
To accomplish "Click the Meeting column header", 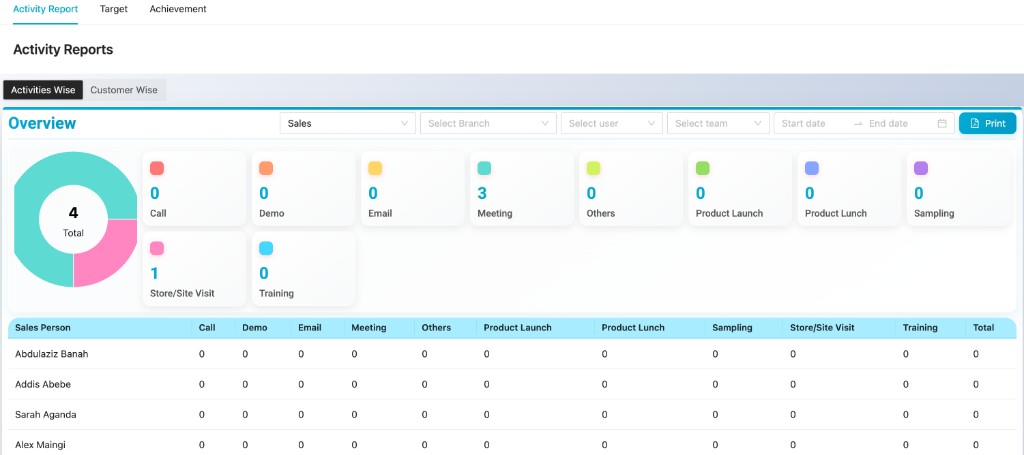I will tap(369, 328).
